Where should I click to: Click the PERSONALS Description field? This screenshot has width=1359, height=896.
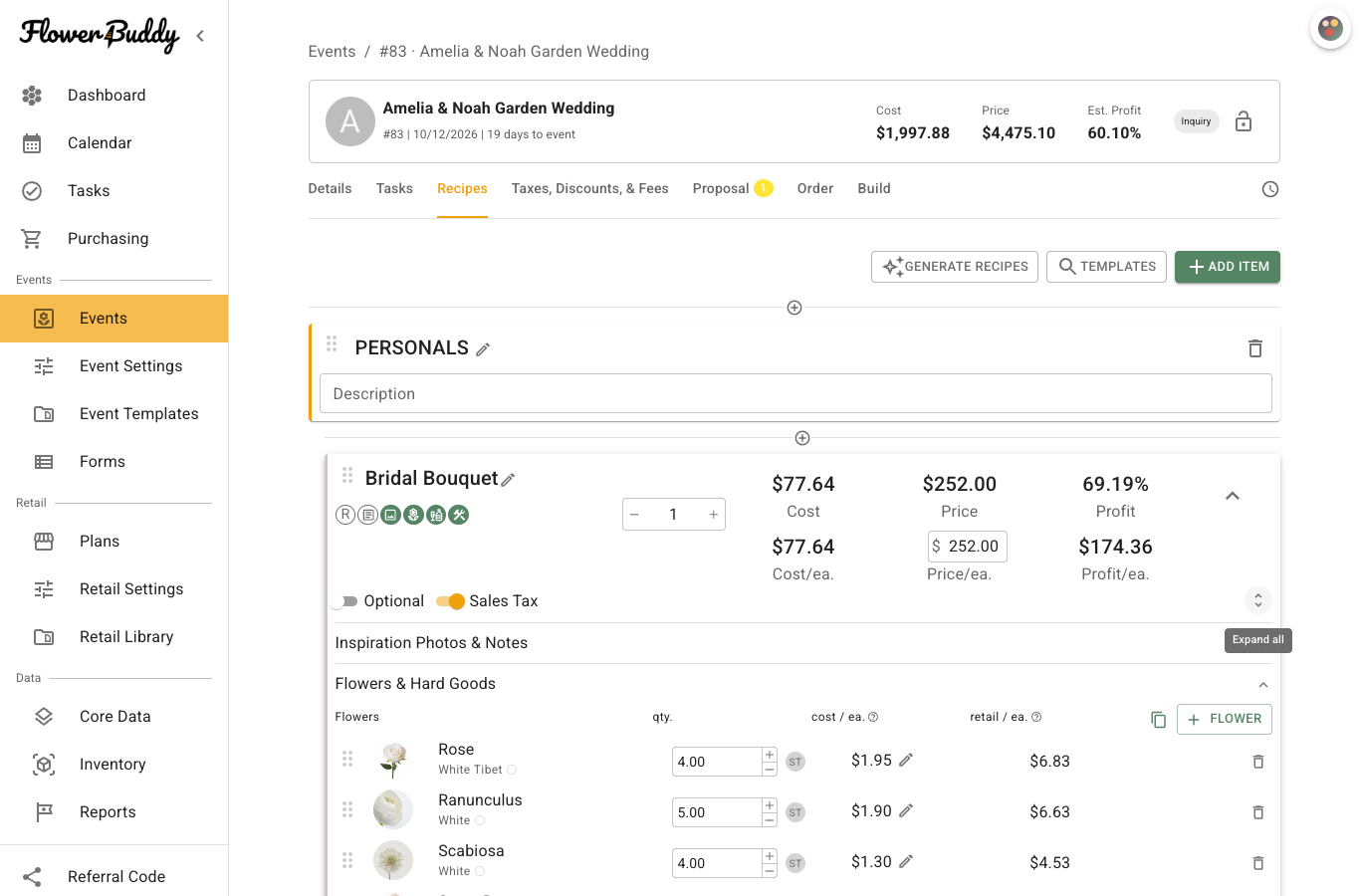click(795, 393)
